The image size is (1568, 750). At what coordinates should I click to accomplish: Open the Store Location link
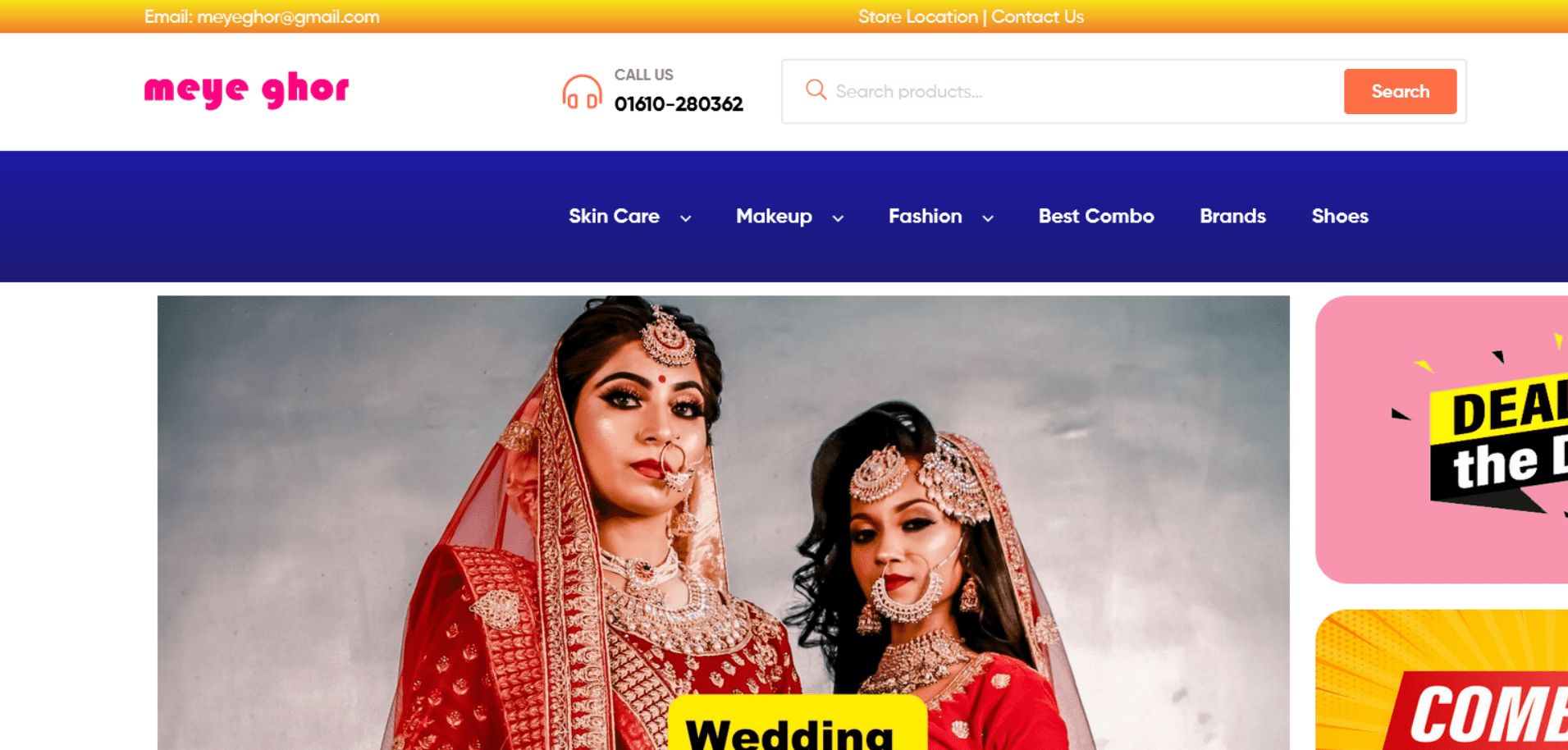click(x=917, y=16)
